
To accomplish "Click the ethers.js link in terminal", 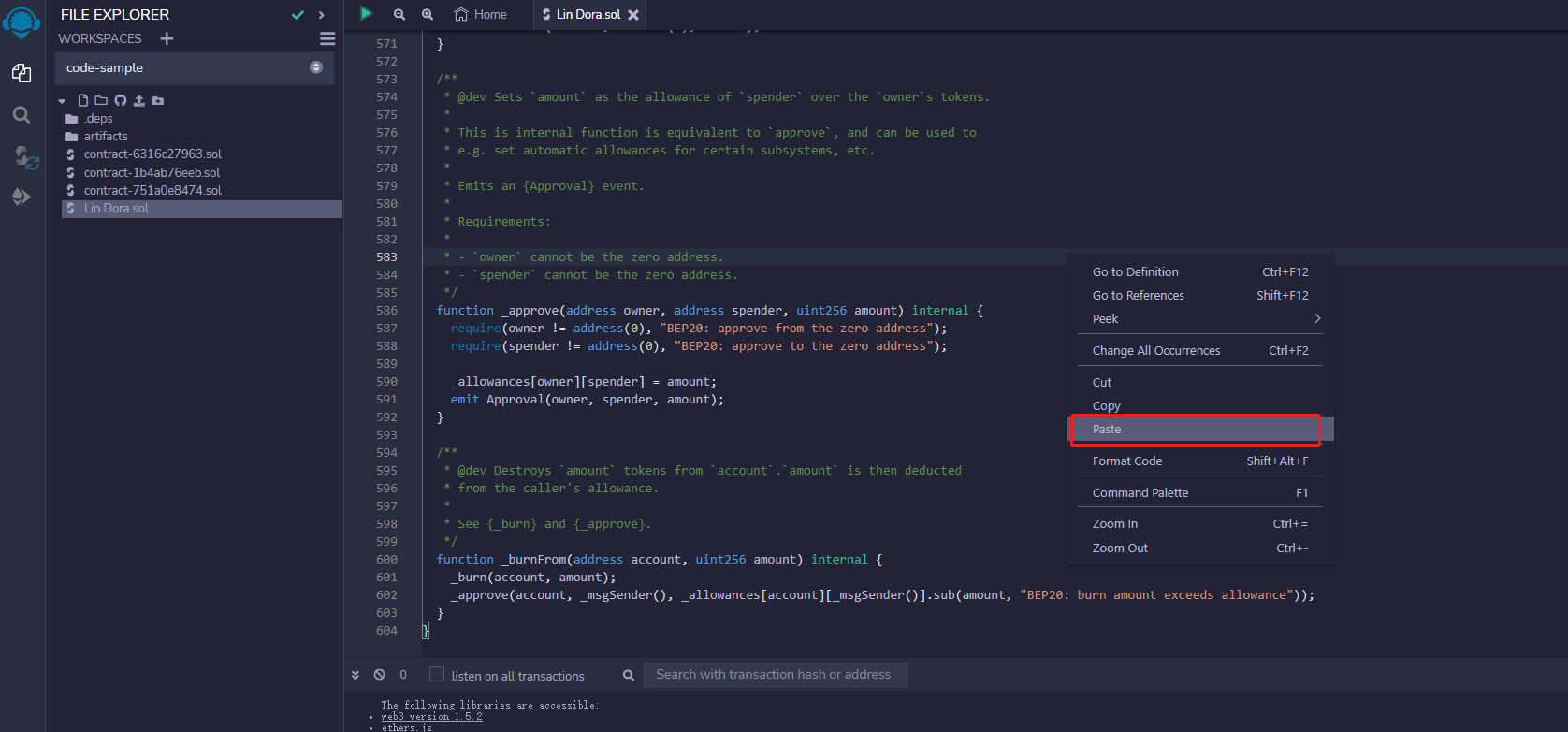I will pos(406,727).
